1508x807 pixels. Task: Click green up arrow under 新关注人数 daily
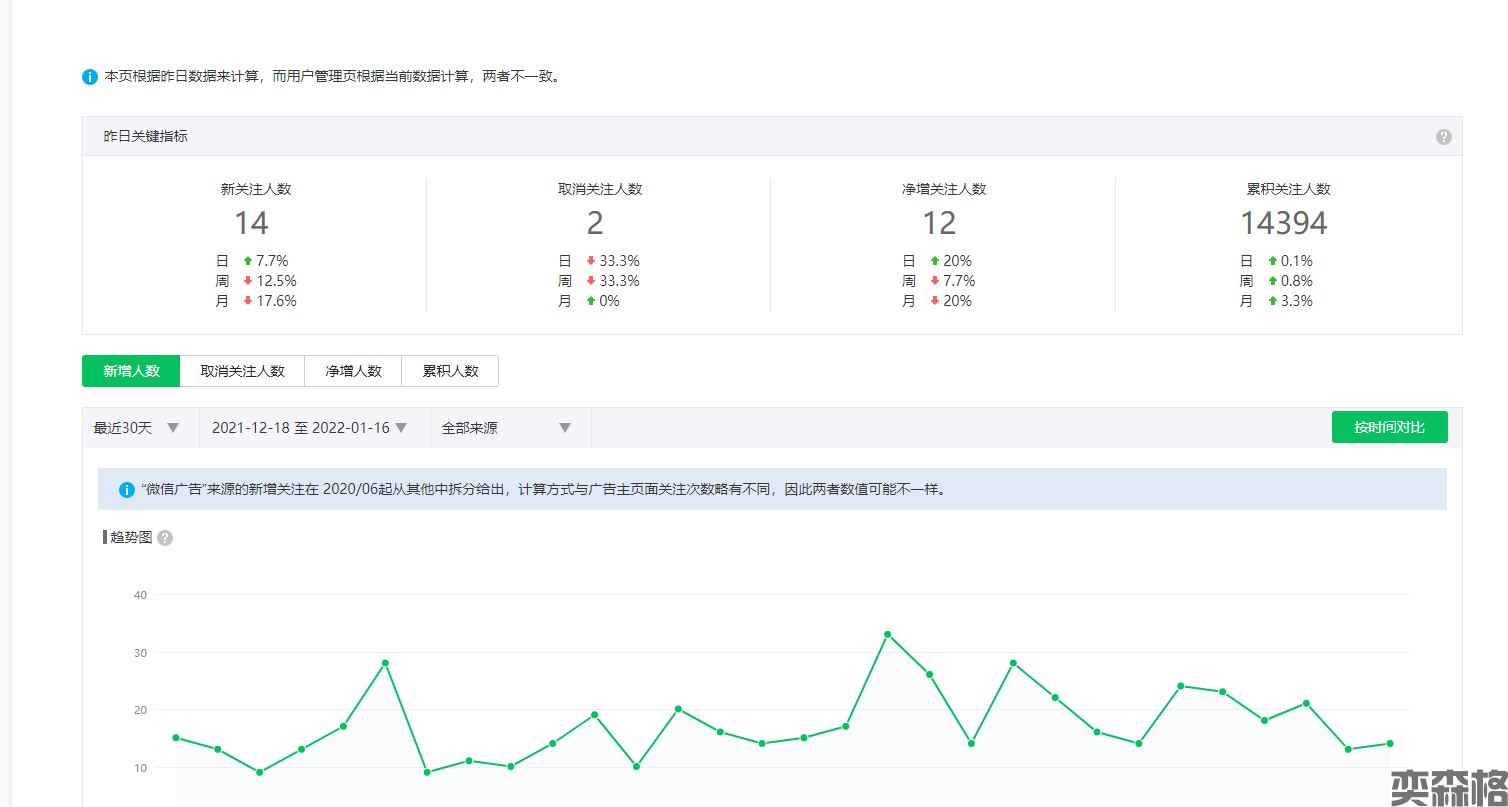coord(248,261)
